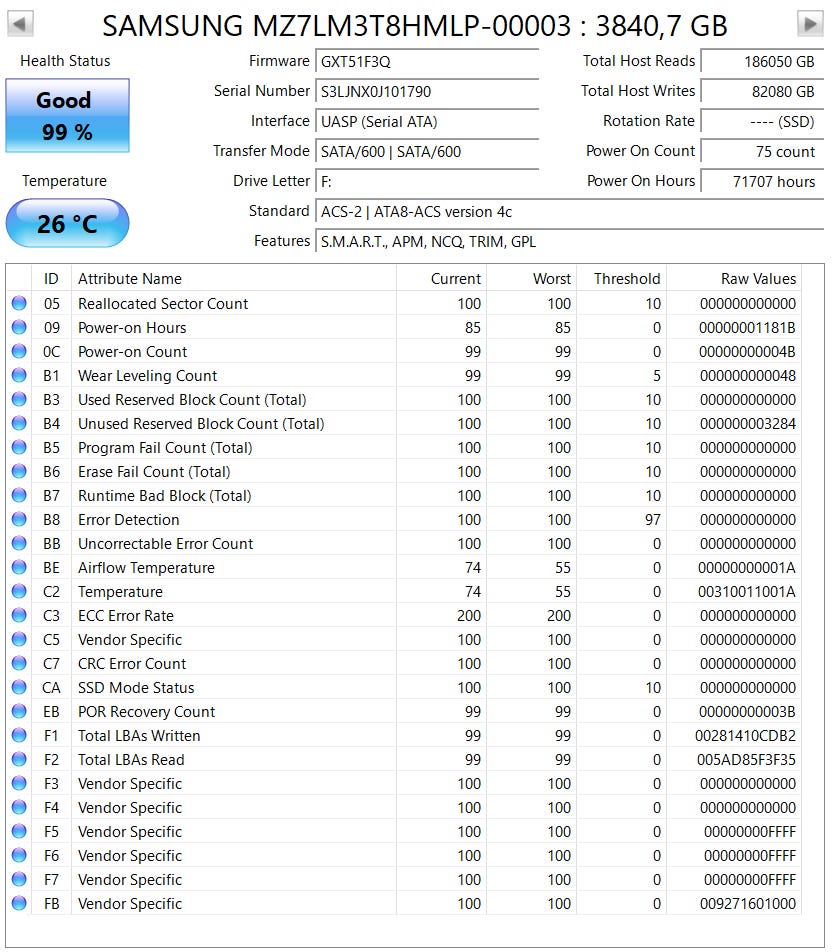The height and width of the screenshot is (952, 832).
Task: Select the Serial Number field
Action: 427,91
